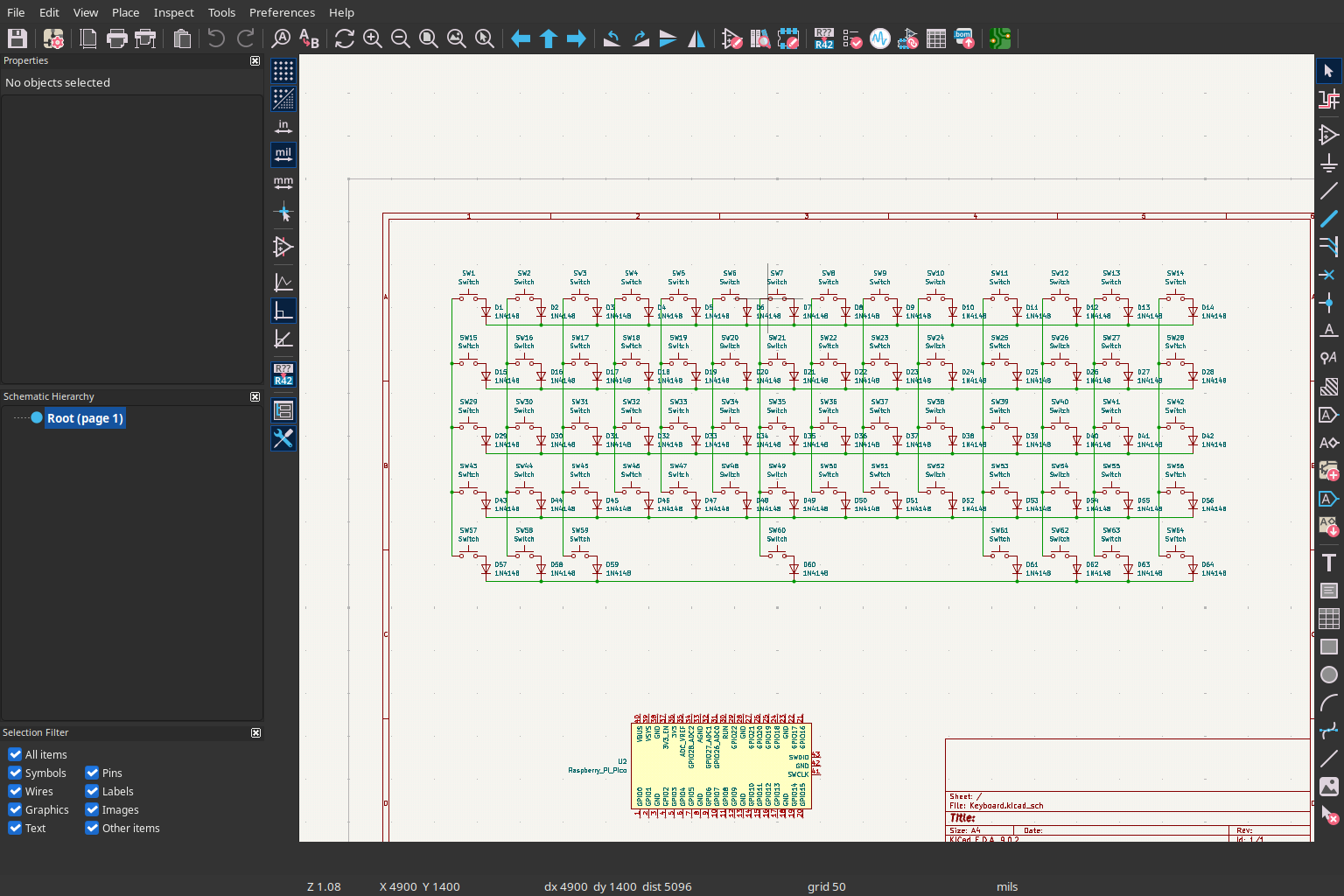Uncheck the Wires selection filter
The height and width of the screenshot is (896, 1344).
15,791
